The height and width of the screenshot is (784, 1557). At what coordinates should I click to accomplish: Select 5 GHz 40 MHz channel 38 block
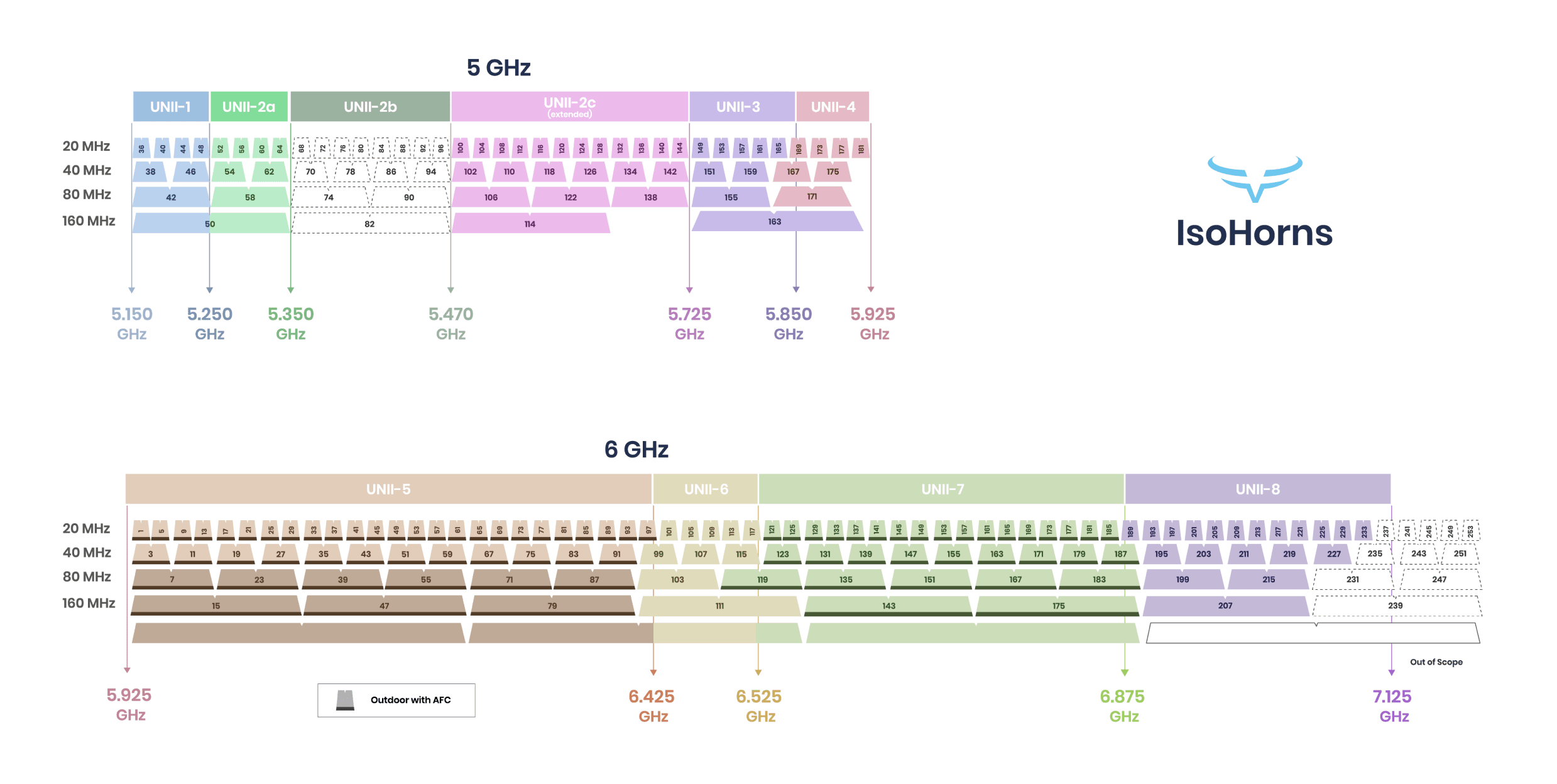[x=150, y=171]
